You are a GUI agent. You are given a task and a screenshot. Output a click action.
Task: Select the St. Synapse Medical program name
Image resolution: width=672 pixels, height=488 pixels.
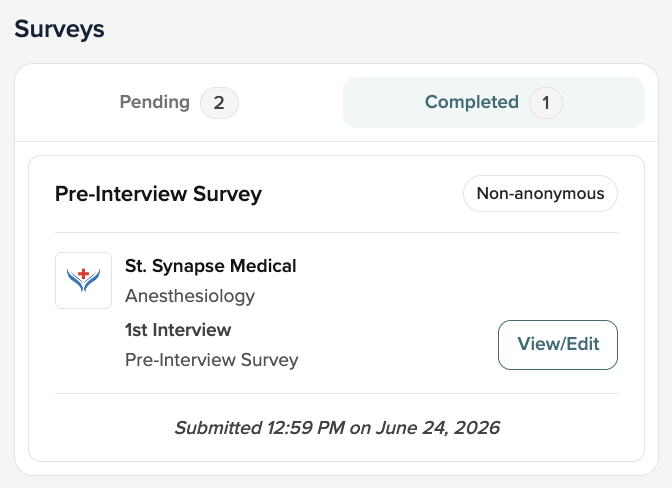pyautogui.click(x=210, y=266)
